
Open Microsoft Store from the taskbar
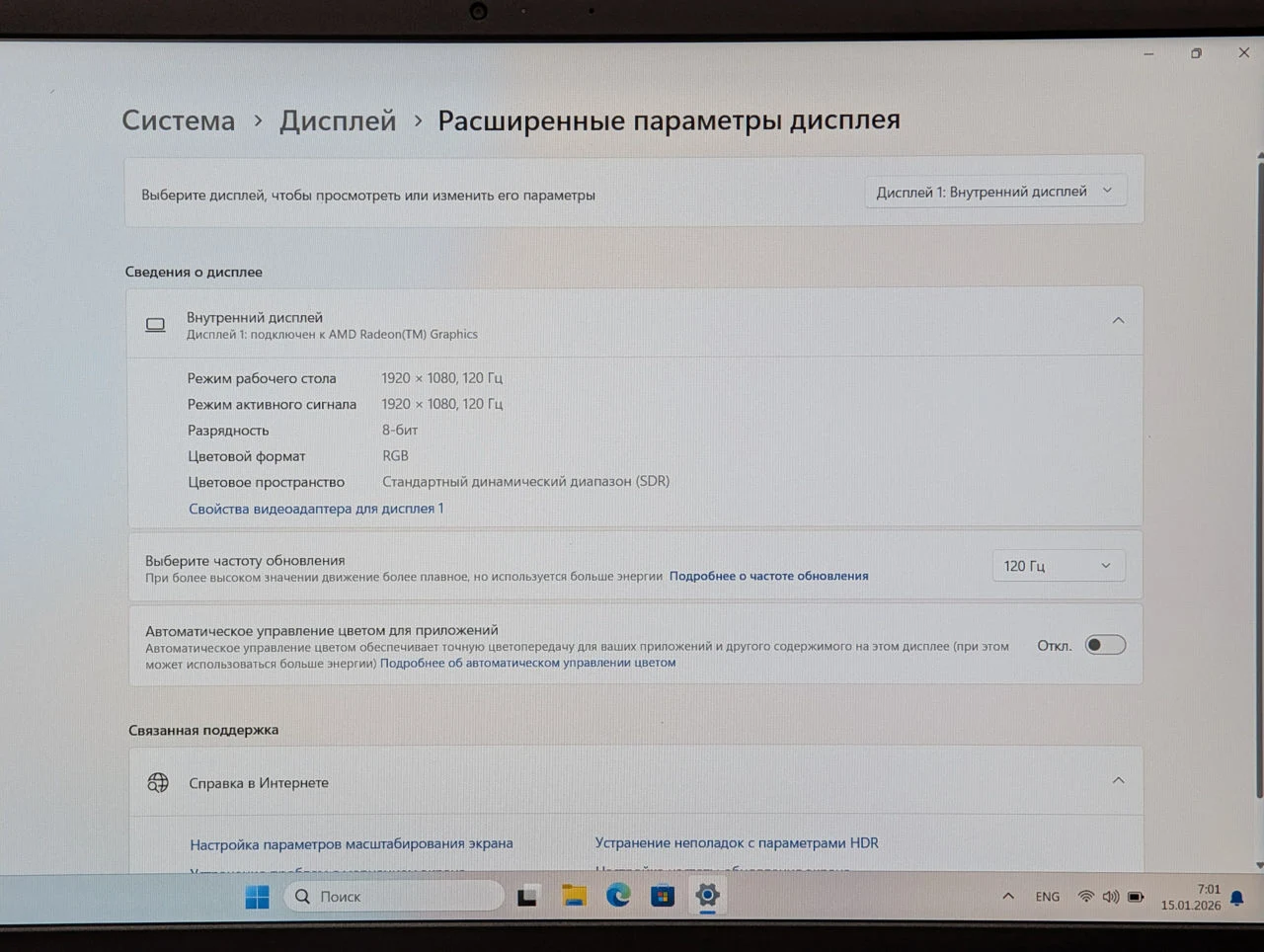click(663, 896)
